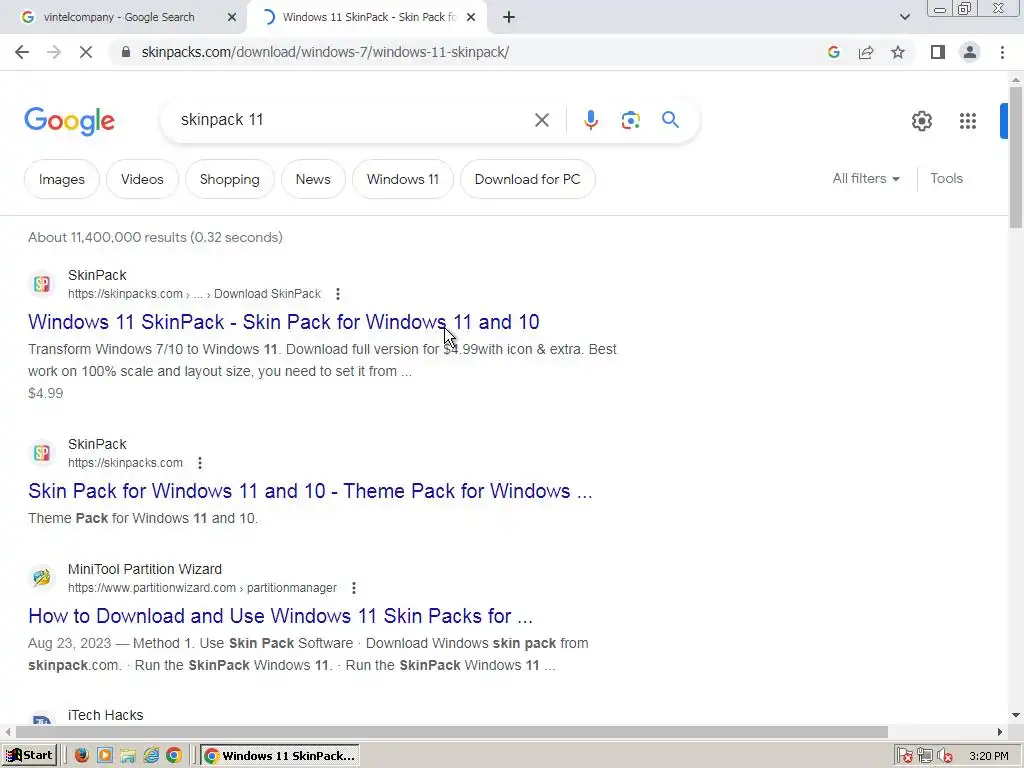Click the https://skinpacks.com URL under second result

pos(125,463)
